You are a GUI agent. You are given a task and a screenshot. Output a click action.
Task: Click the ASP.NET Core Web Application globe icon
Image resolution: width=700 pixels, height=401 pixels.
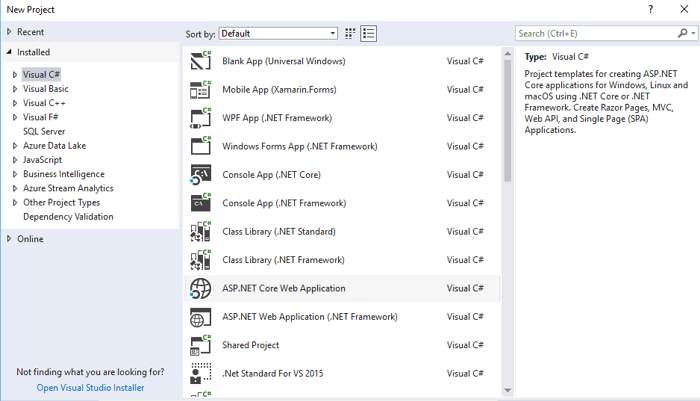tap(199, 289)
